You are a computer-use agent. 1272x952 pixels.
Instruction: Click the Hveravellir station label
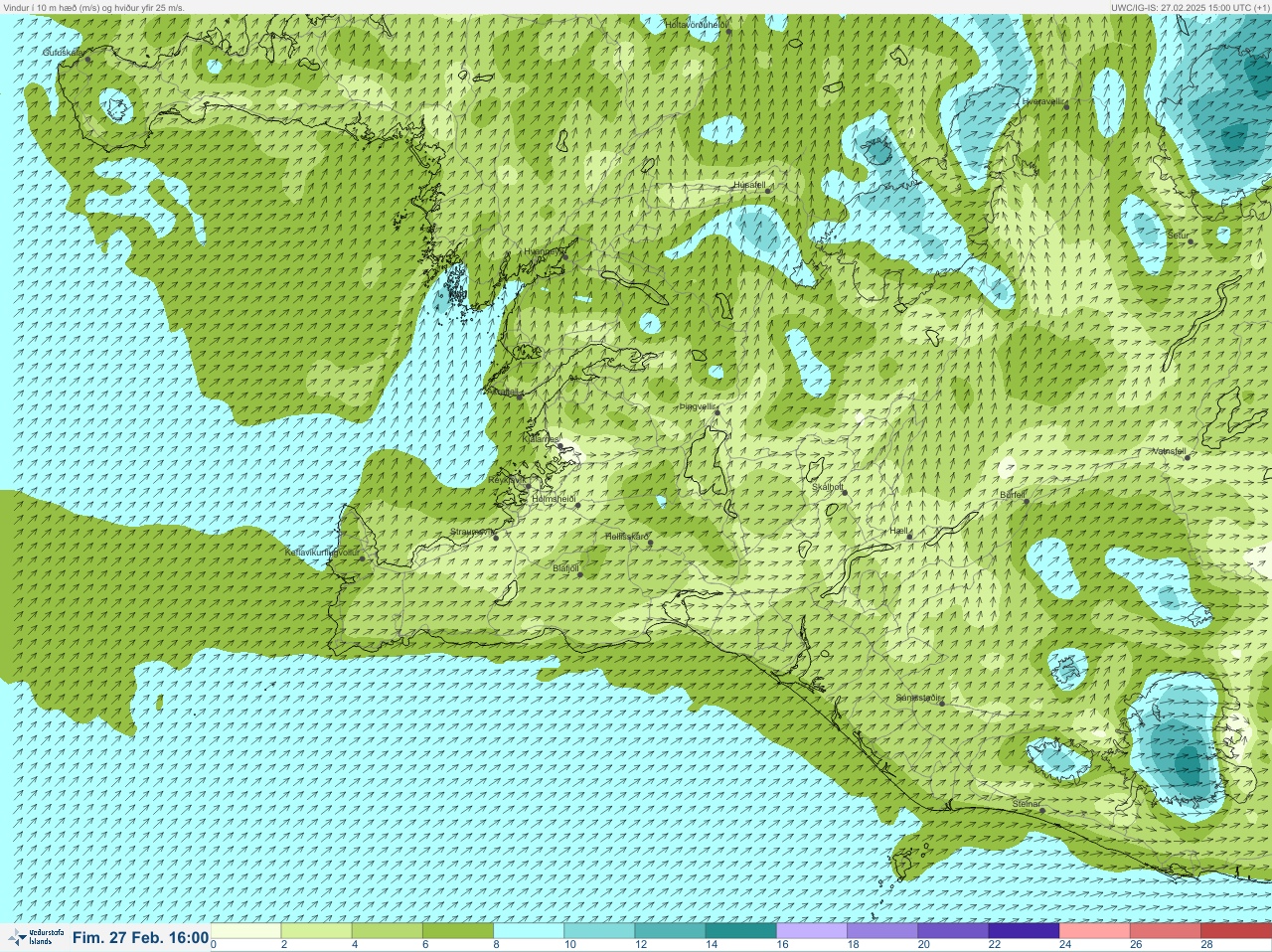[1042, 101]
